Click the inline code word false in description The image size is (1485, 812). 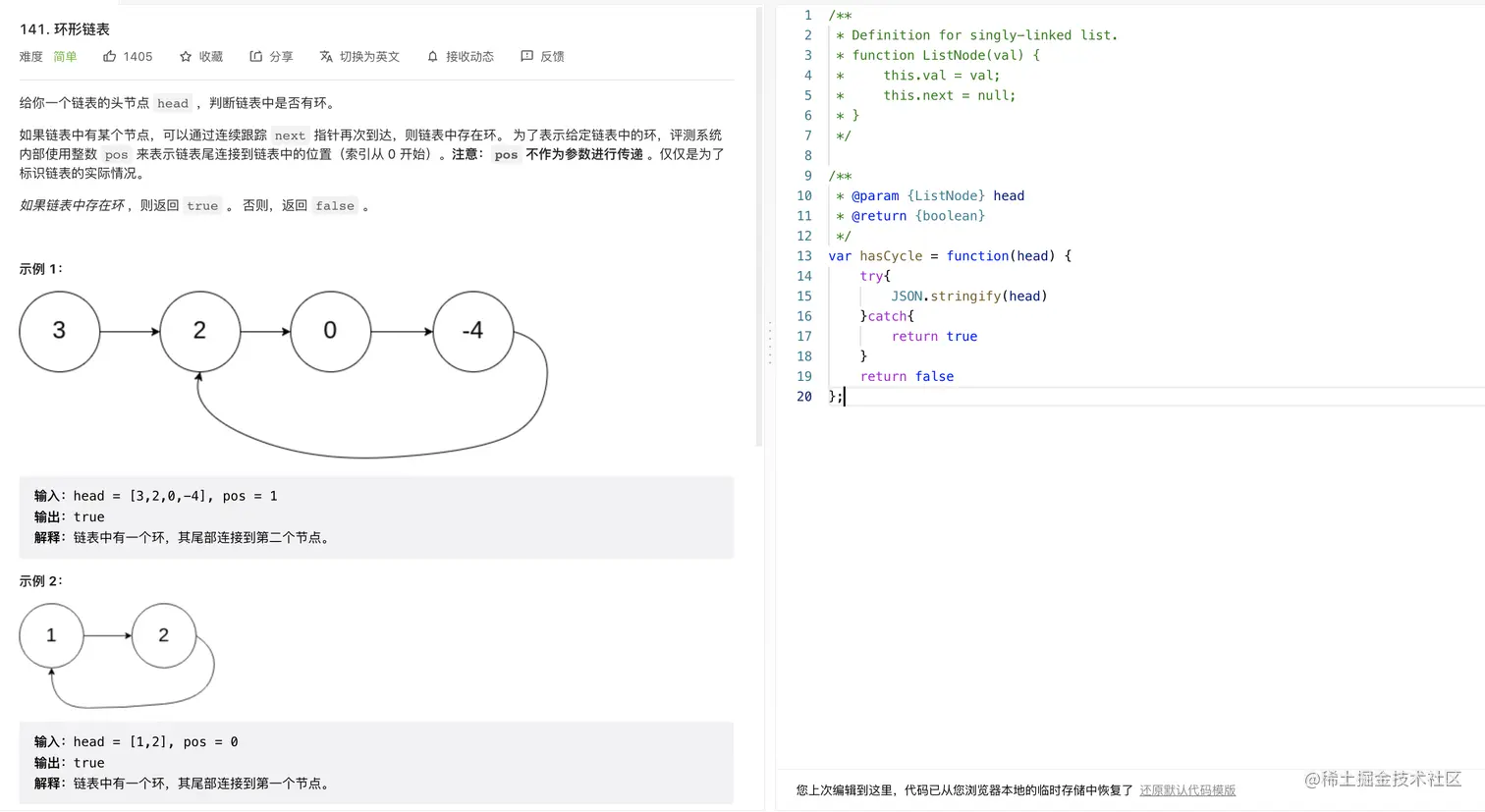coord(335,206)
